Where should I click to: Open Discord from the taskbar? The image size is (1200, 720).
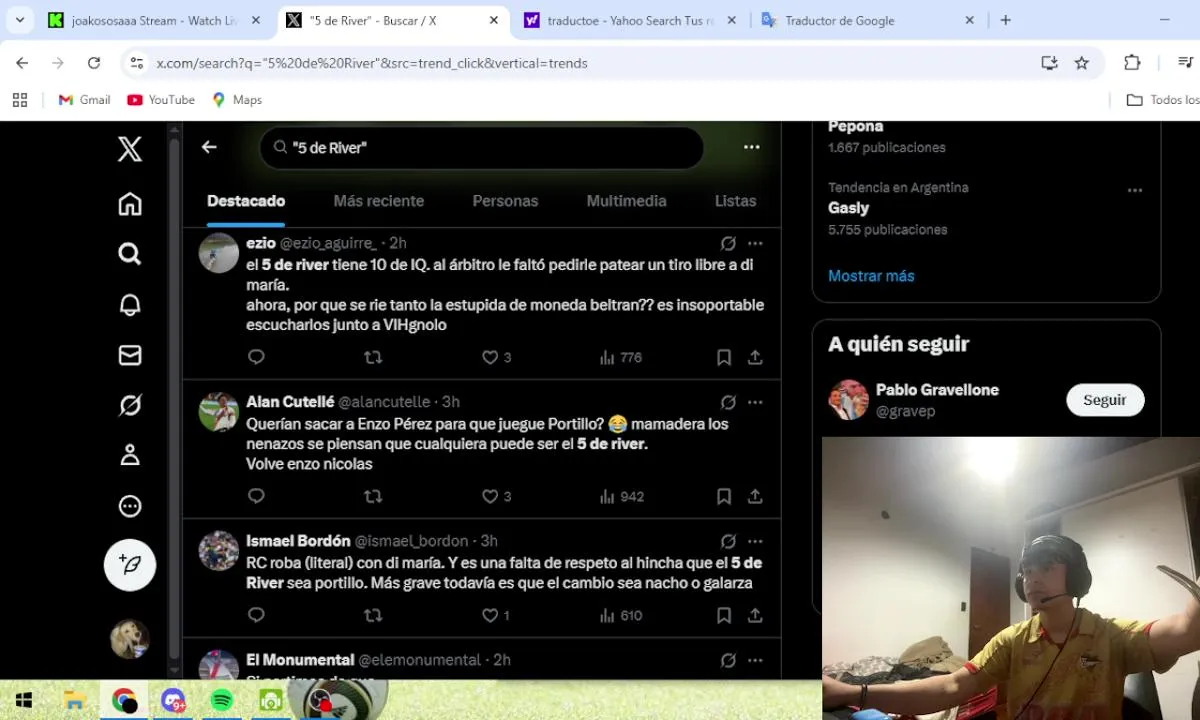pyautogui.click(x=173, y=700)
